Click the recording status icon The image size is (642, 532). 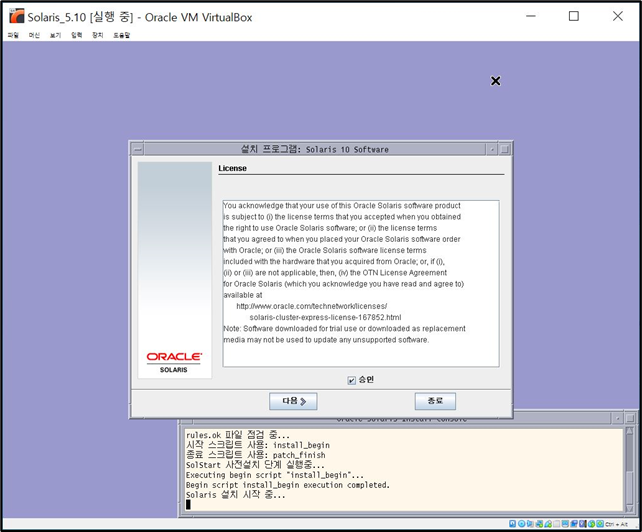(574, 524)
